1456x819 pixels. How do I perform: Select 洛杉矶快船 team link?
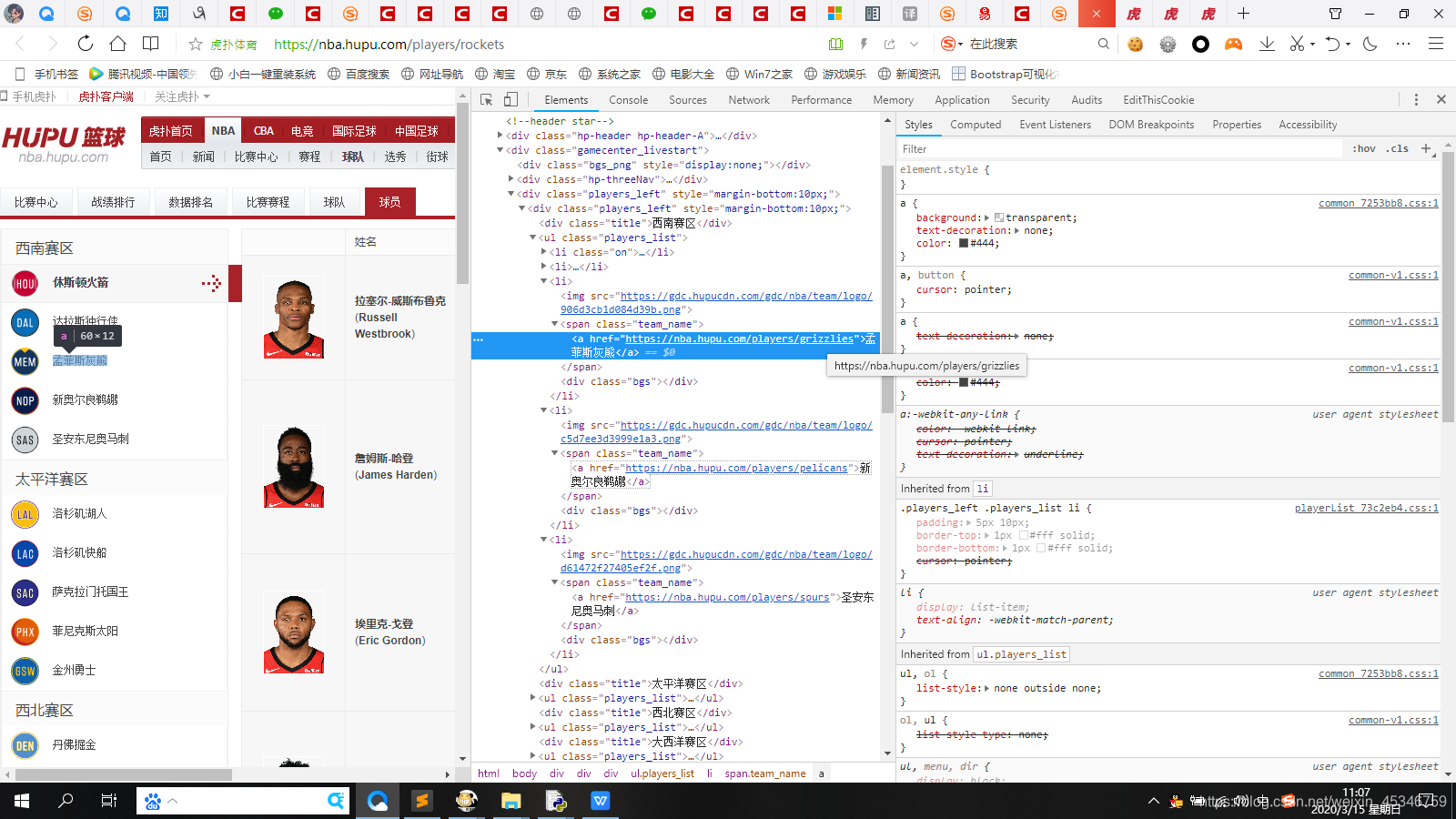[79, 552]
